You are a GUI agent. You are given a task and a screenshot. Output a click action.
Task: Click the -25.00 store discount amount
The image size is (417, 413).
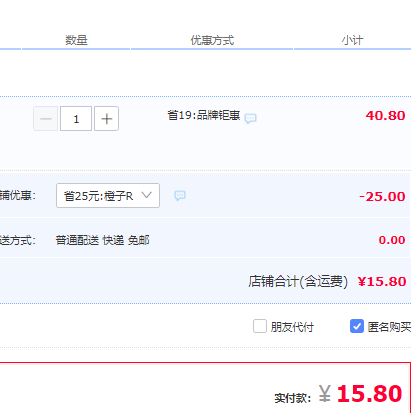click(382, 196)
